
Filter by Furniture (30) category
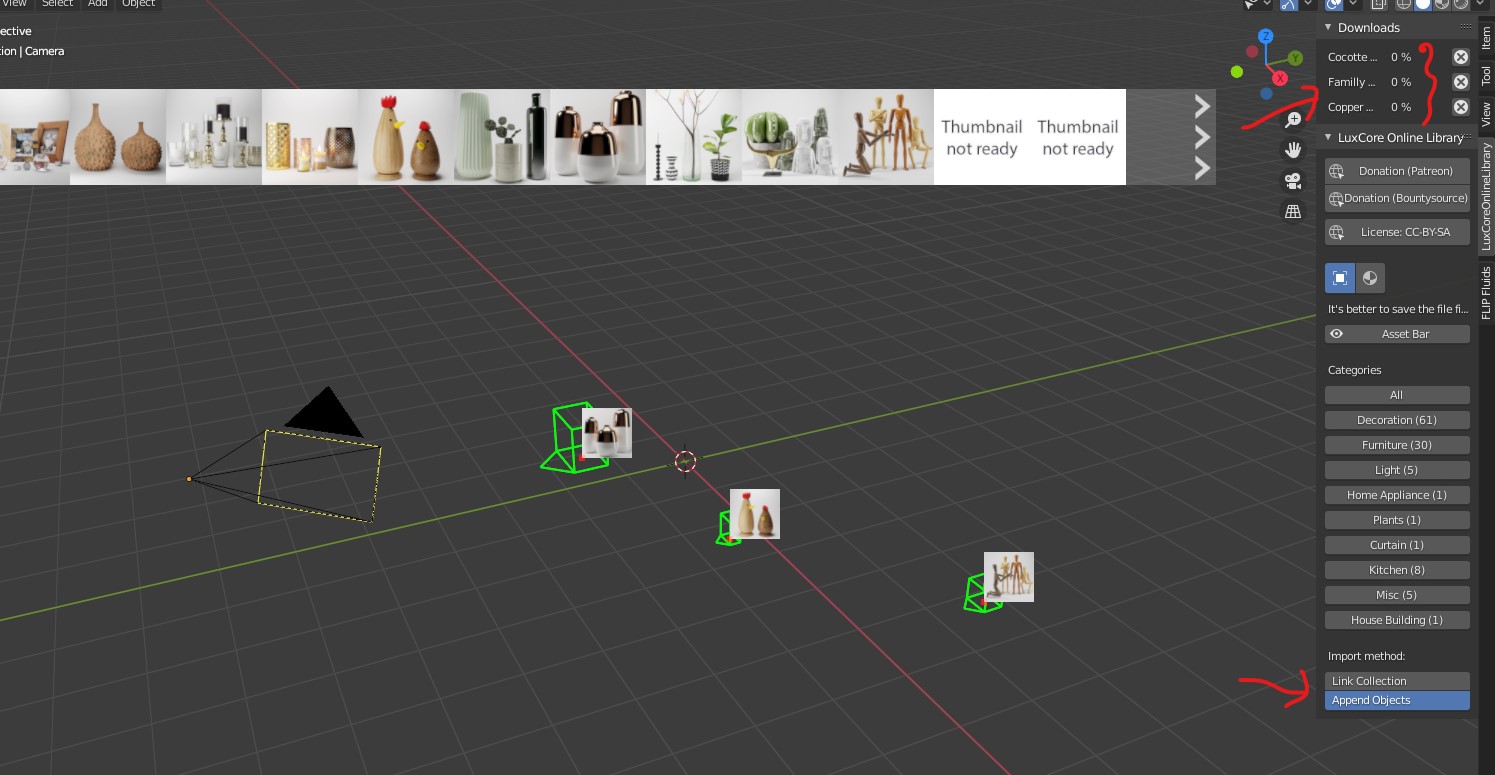click(1397, 445)
